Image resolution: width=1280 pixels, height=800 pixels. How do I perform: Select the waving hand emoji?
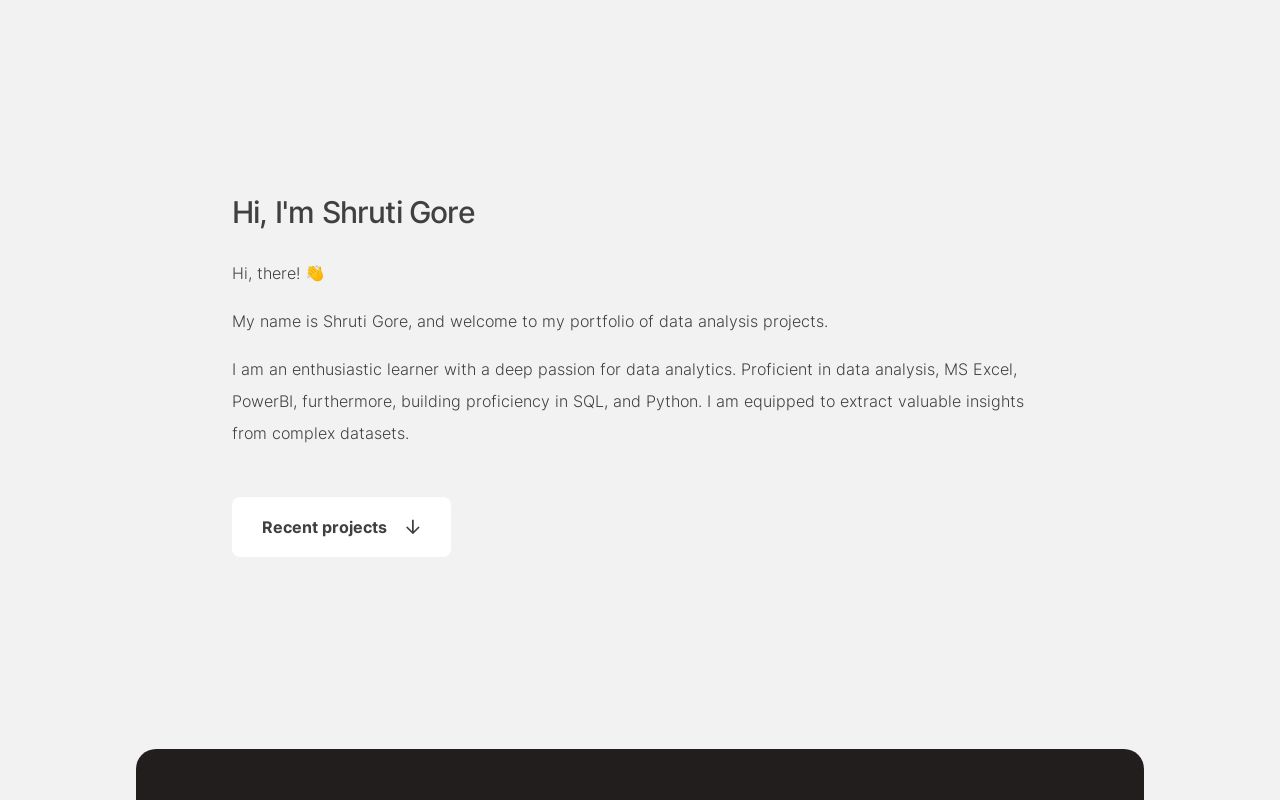(x=315, y=272)
